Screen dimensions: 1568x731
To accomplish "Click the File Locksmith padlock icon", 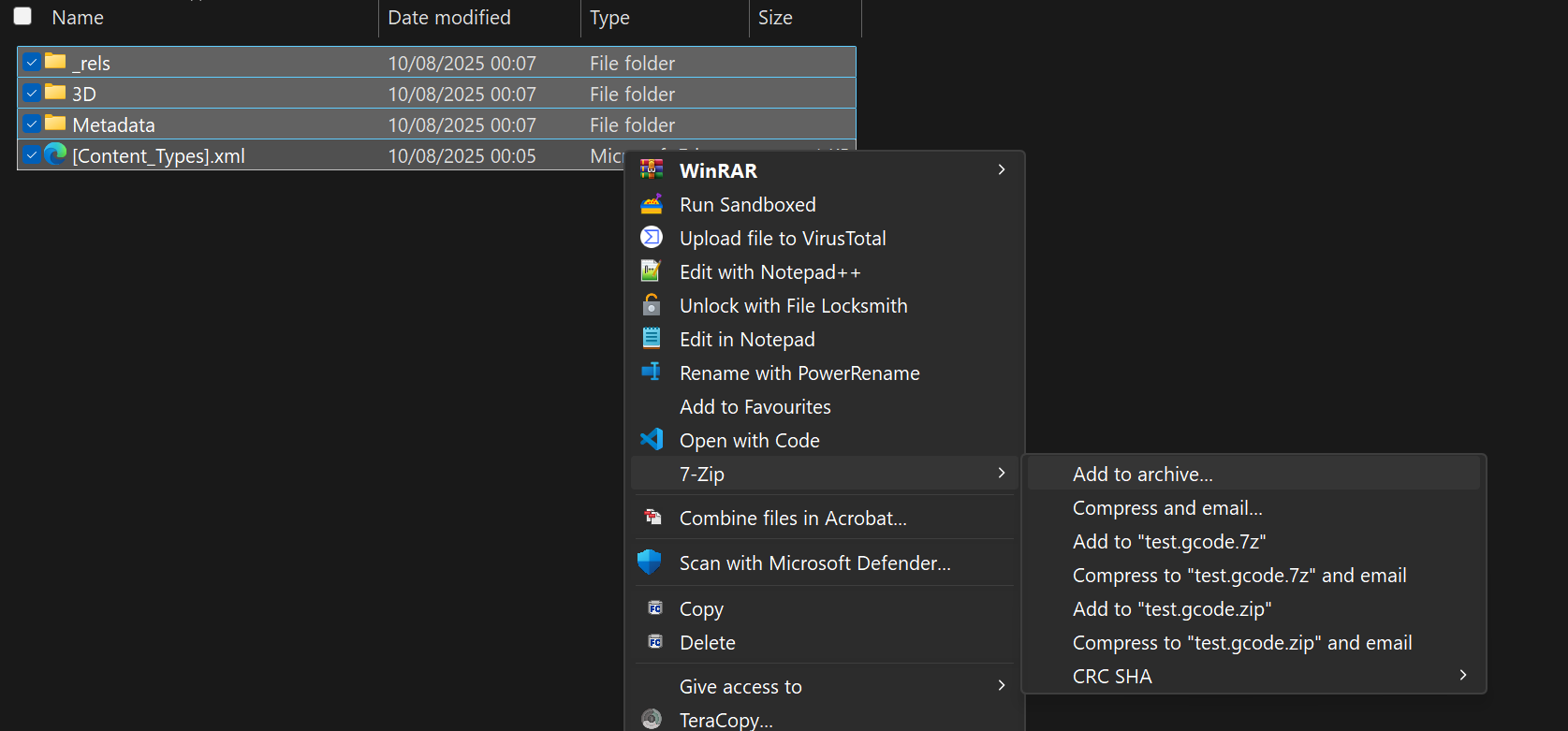I will pyautogui.click(x=652, y=304).
